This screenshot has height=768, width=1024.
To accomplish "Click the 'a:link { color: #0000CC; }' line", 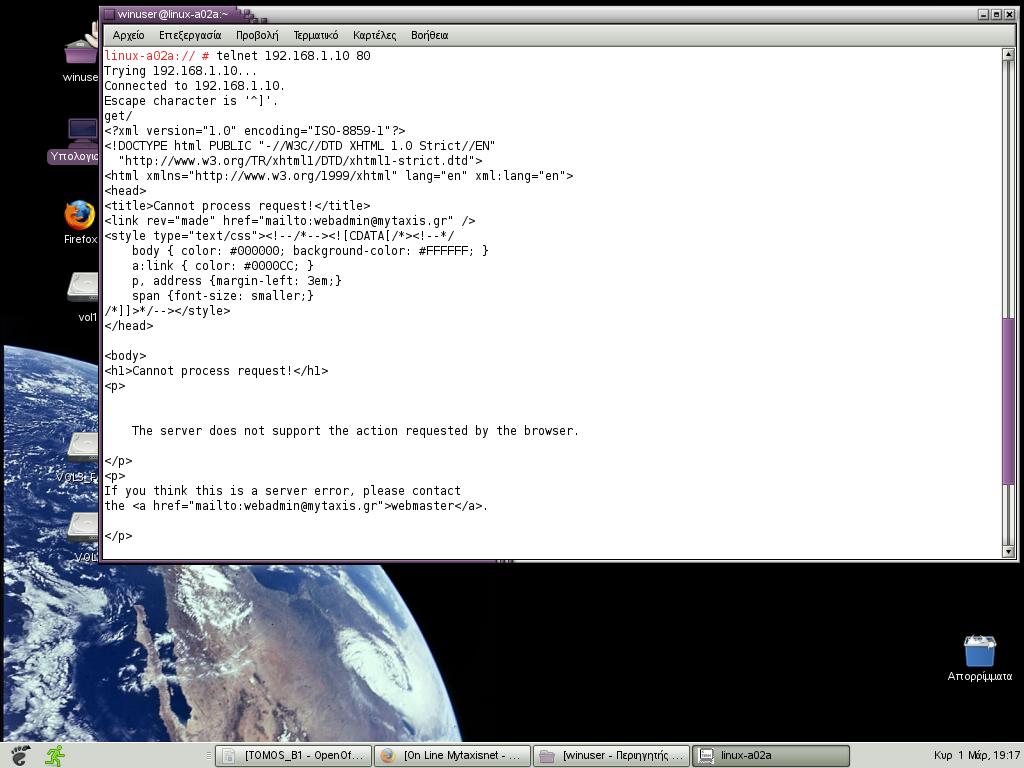I will coord(223,266).
